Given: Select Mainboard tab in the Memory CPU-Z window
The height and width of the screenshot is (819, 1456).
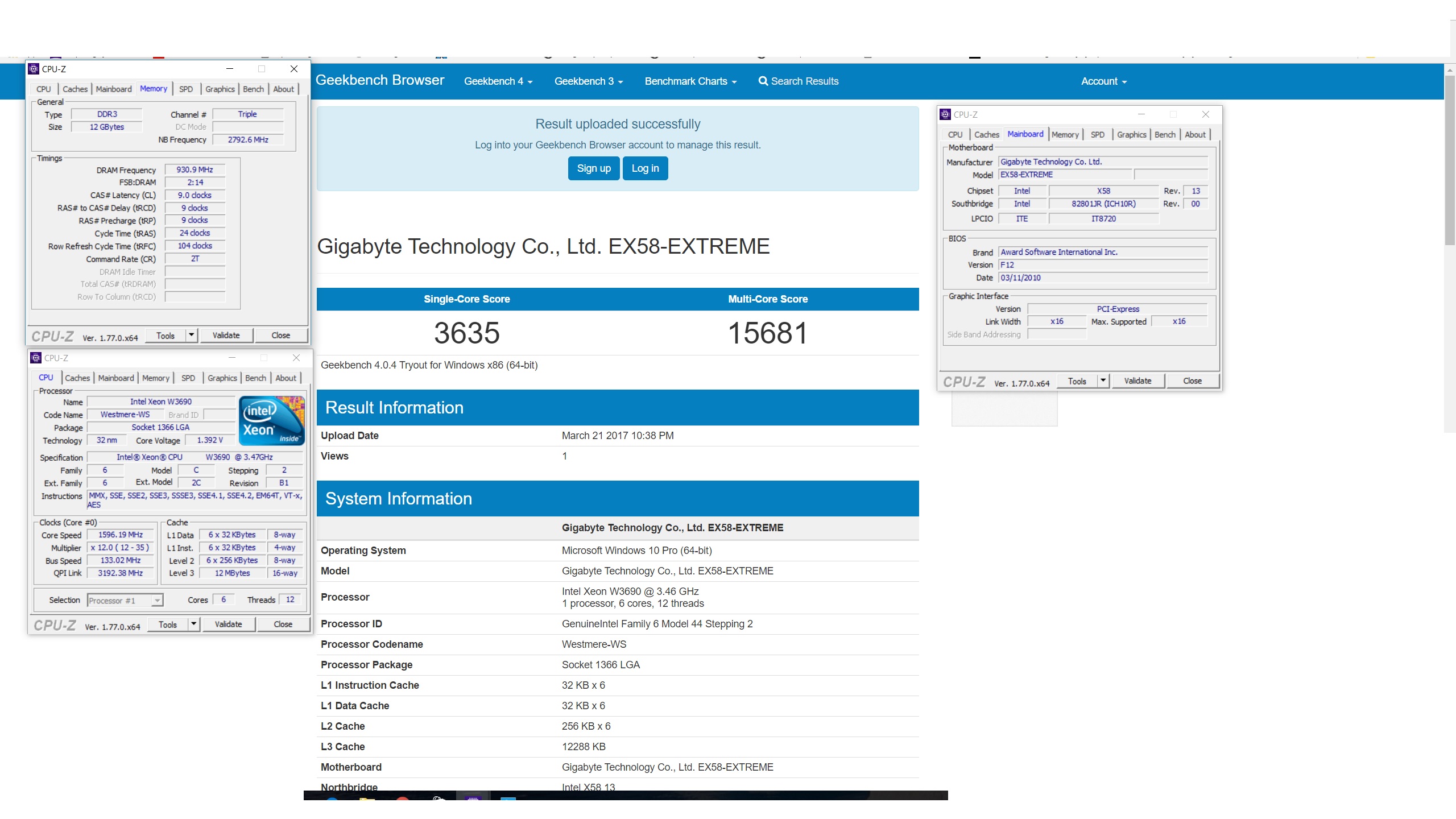Looking at the screenshot, I should [114, 89].
